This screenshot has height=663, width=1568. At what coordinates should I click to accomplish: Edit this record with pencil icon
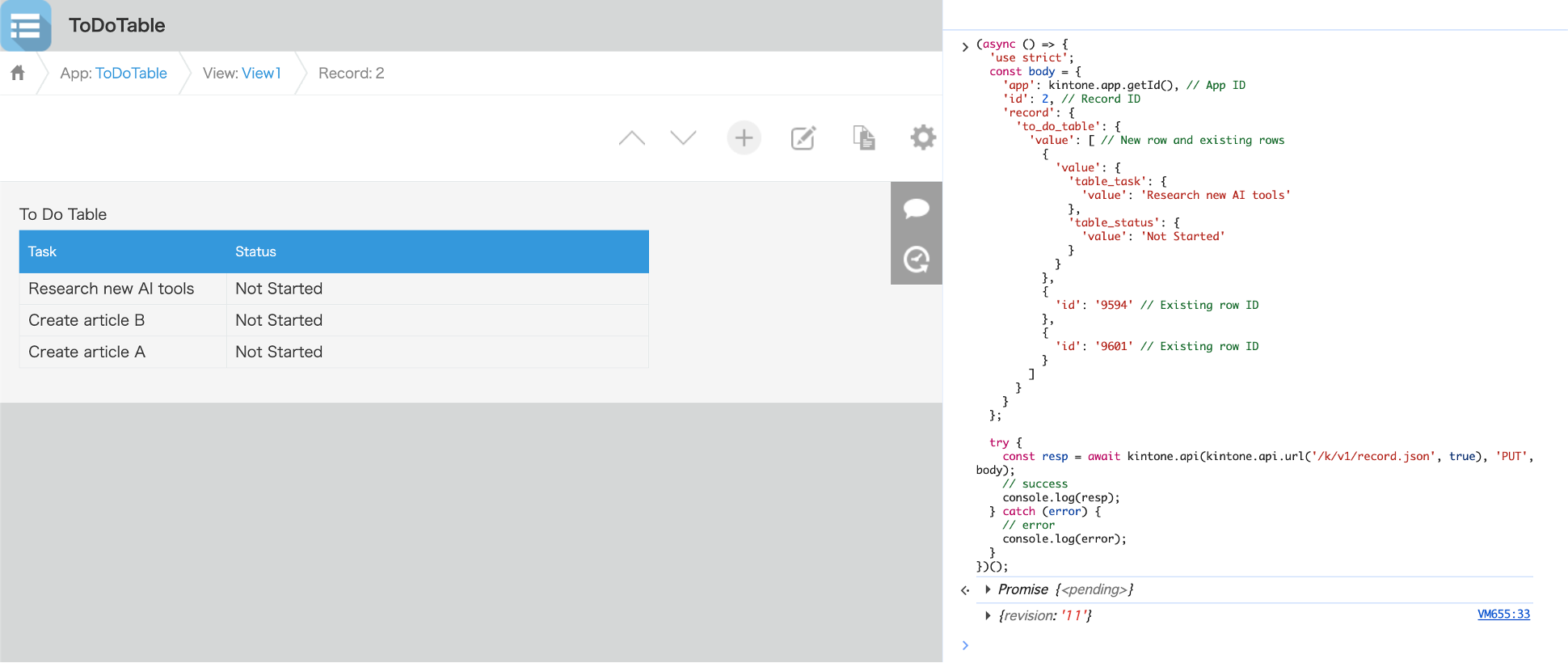(x=803, y=138)
